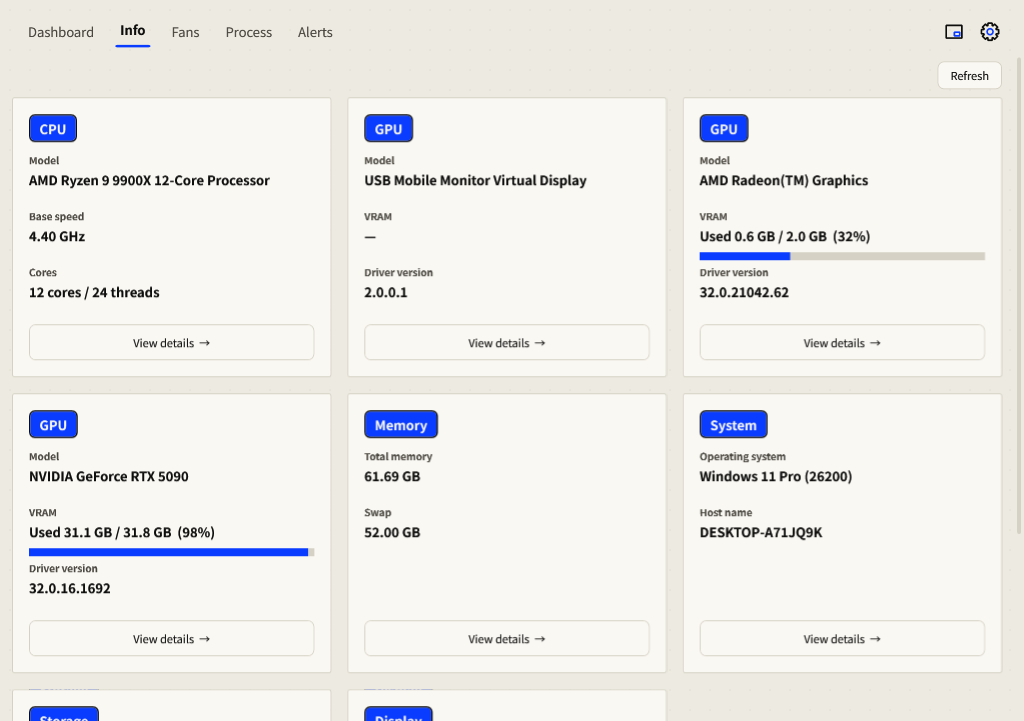Click the System badge

(x=733, y=425)
